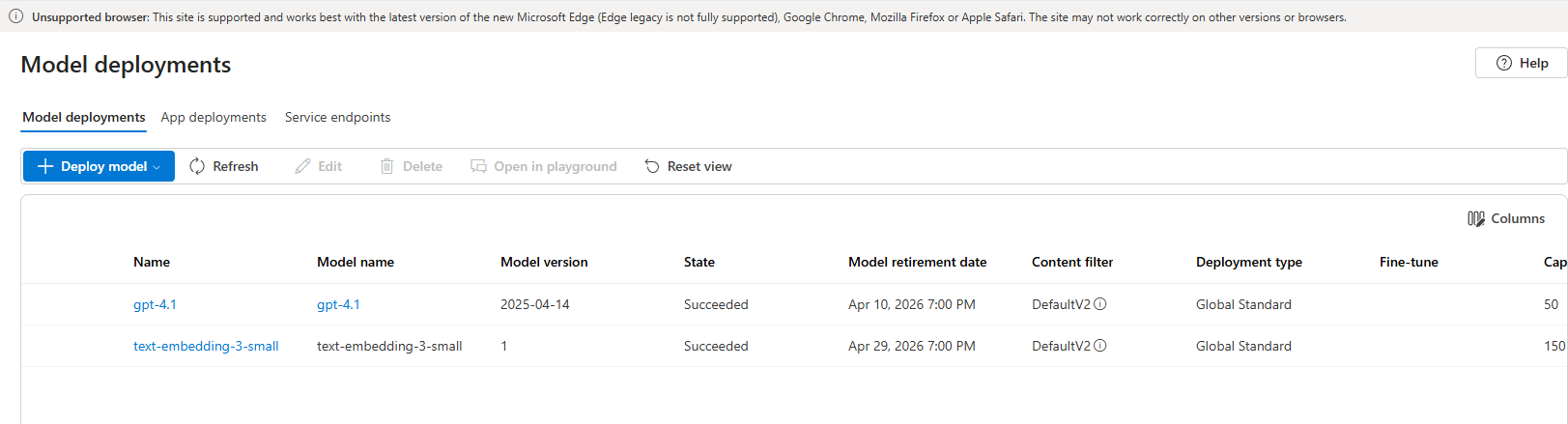Sort by Model retirement date column header
Screen dimensions: 1568x424
[918, 262]
